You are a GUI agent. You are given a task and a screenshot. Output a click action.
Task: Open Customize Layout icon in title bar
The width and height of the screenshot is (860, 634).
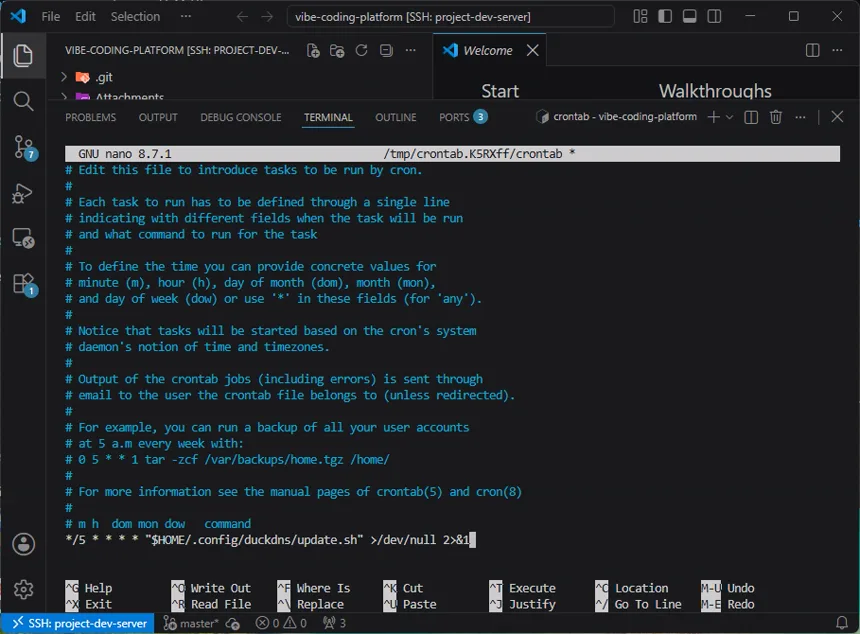(640, 16)
